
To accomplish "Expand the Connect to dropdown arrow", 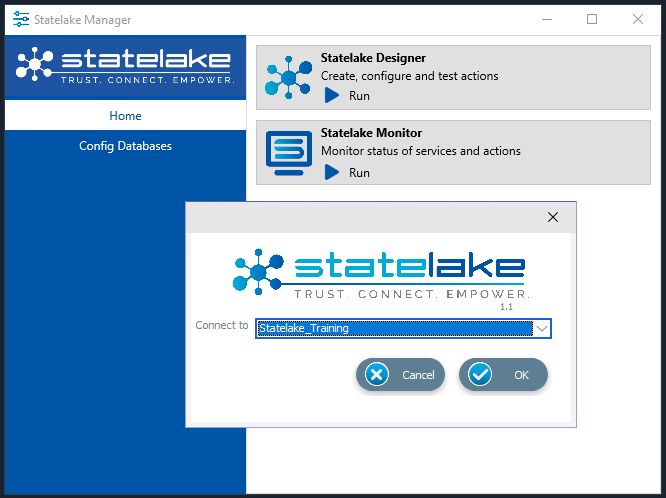I will click(x=542, y=328).
